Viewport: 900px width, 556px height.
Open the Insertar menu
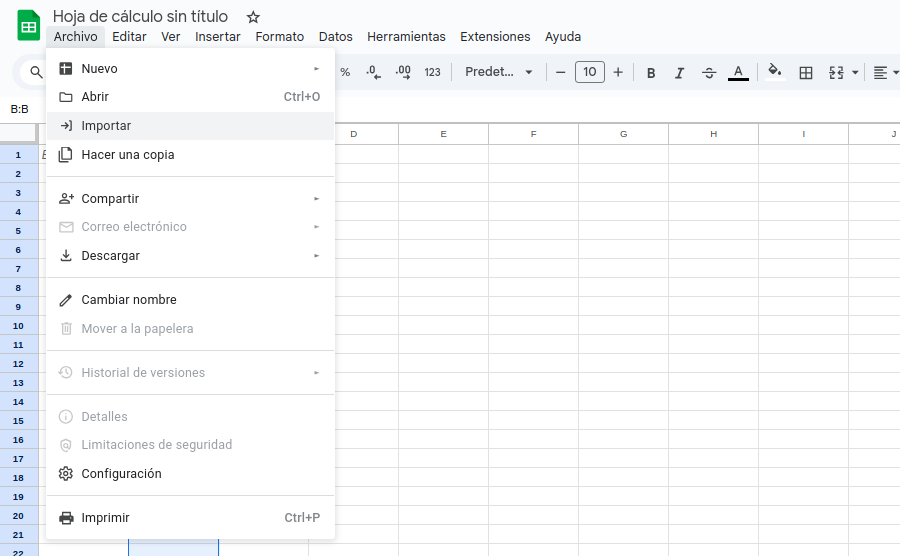[x=217, y=37]
